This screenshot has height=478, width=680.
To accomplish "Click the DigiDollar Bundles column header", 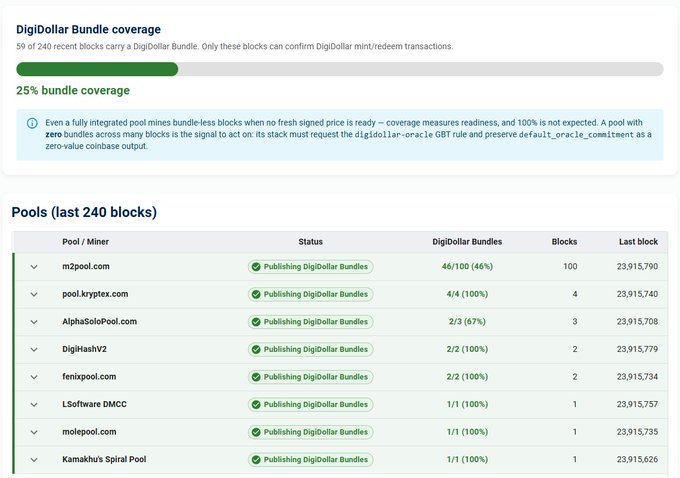I will [x=467, y=242].
